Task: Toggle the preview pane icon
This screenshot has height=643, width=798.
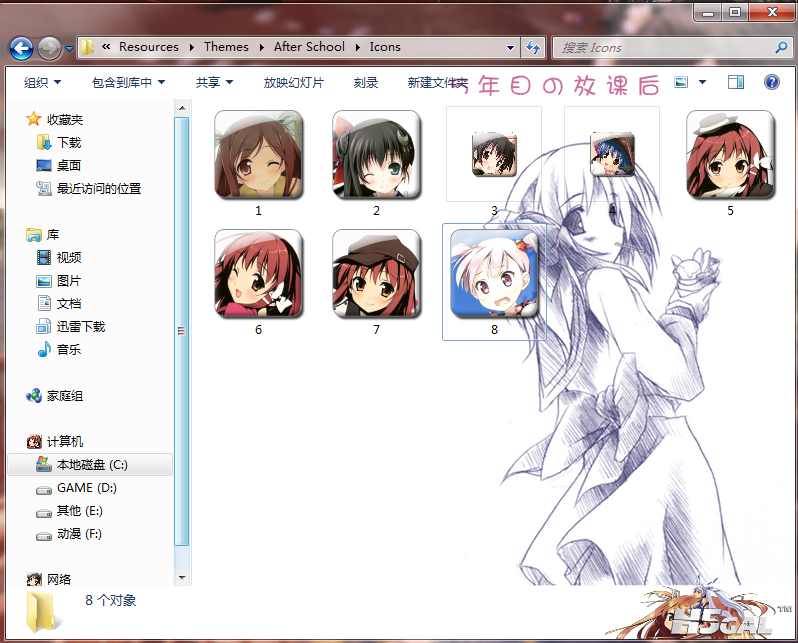Action: point(735,82)
